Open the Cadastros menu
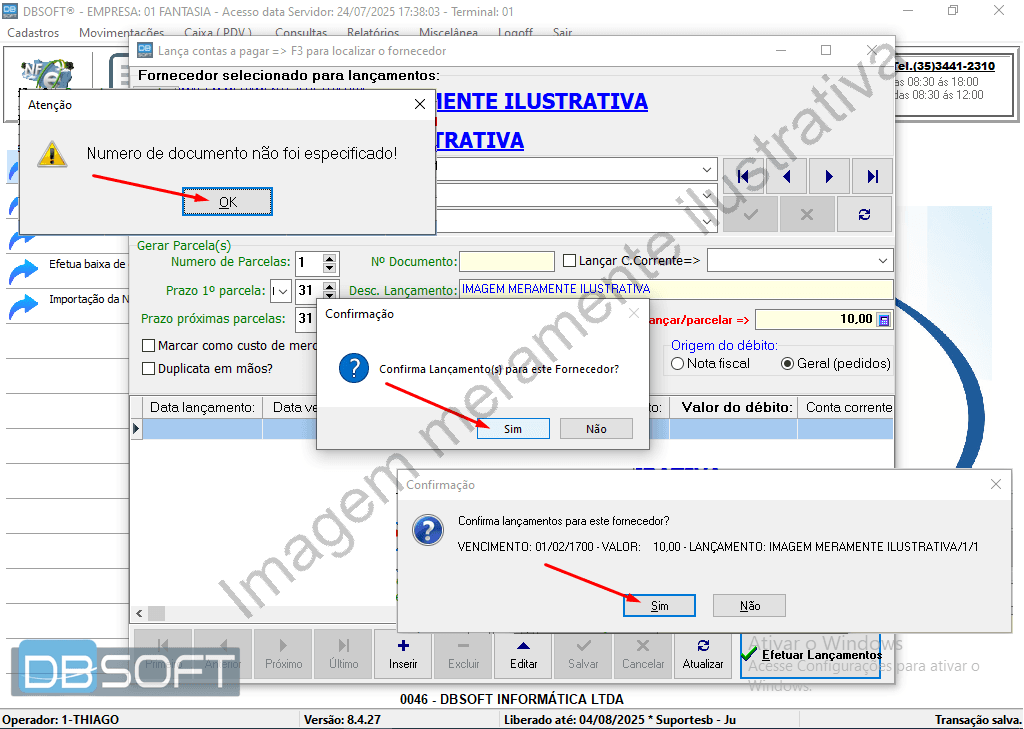The image size is (1024, 729). 33,32
